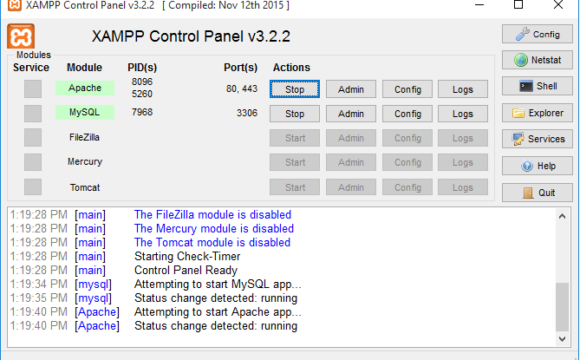Viewport: 580px width, 360px height.
Task: Stop the Apache module
Action: click(x=294, y=89)
